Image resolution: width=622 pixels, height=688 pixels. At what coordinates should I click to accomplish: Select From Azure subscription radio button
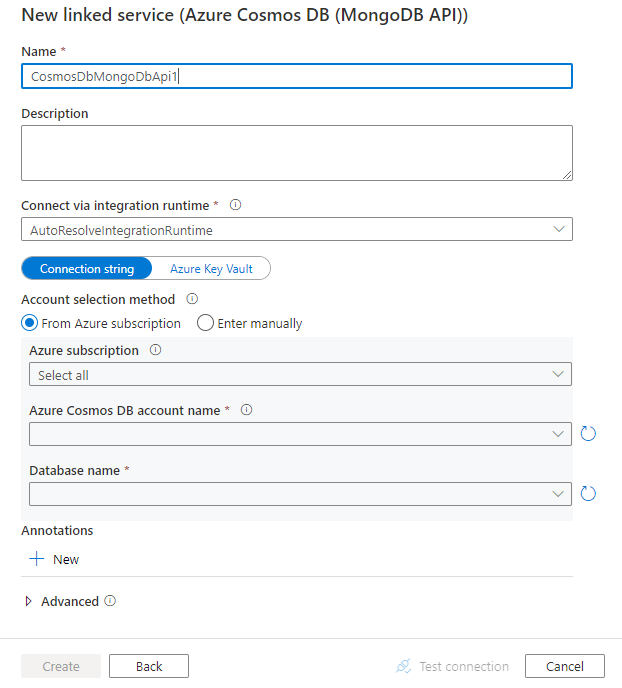[x=30, y=323]
